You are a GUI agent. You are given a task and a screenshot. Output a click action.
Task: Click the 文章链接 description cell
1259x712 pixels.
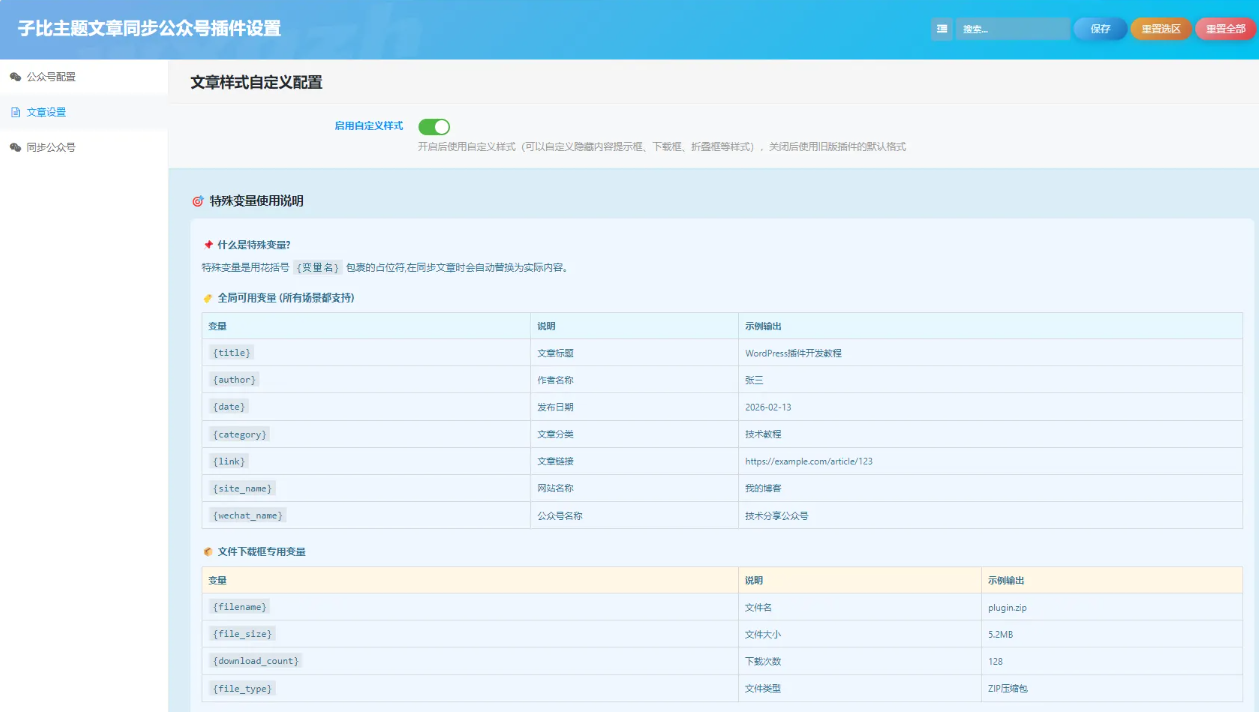click(x=635, y=461)
